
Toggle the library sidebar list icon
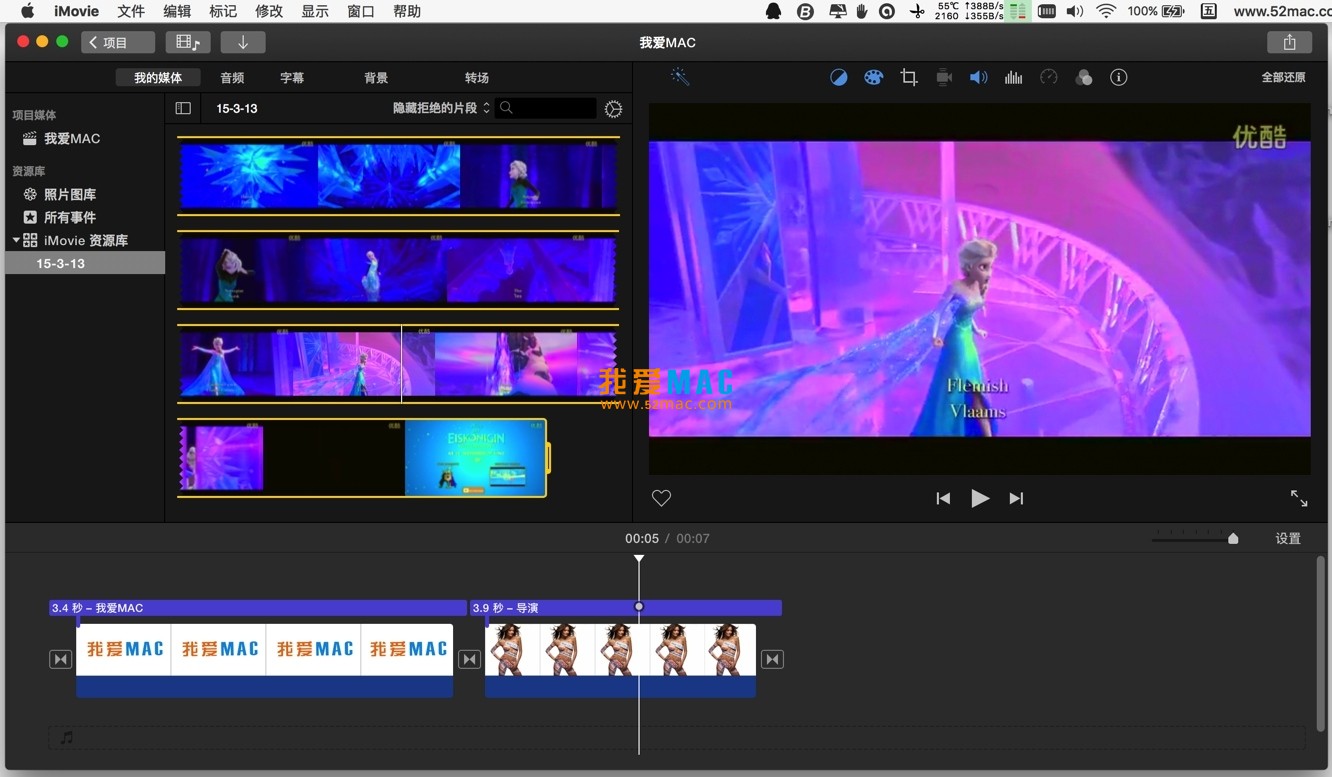click(x=183, y=108)
